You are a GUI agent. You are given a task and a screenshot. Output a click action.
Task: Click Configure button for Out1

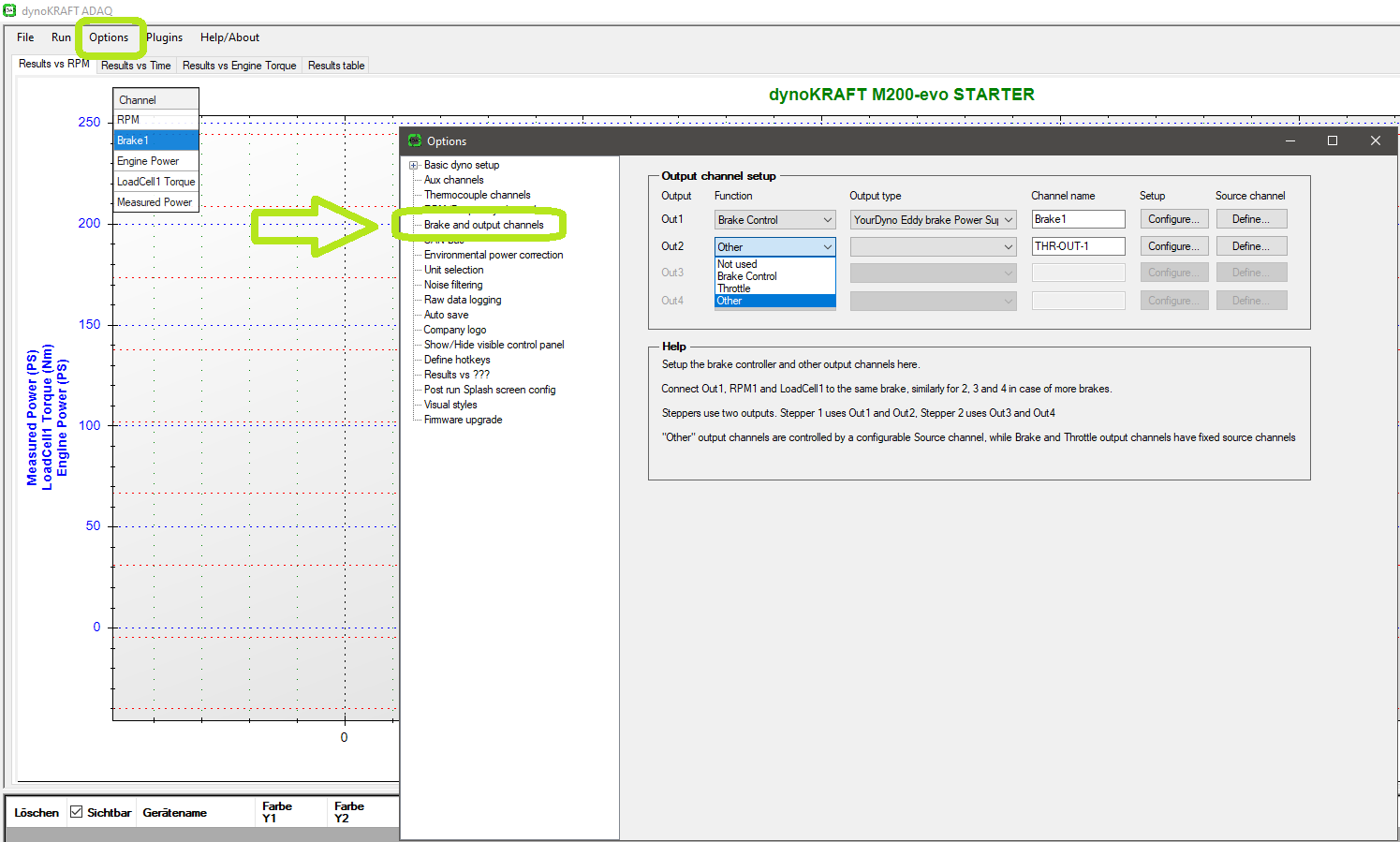[1174, 219]
